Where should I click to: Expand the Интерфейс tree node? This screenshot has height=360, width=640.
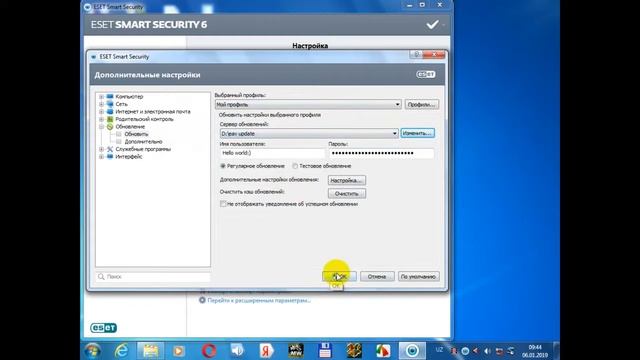click(101, 157)
